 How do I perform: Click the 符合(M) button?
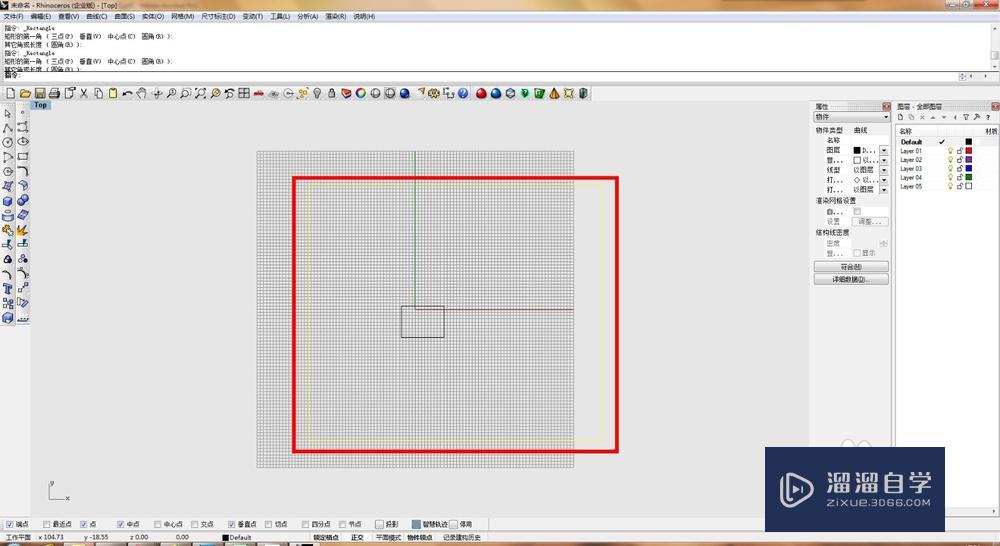point(851,267)
